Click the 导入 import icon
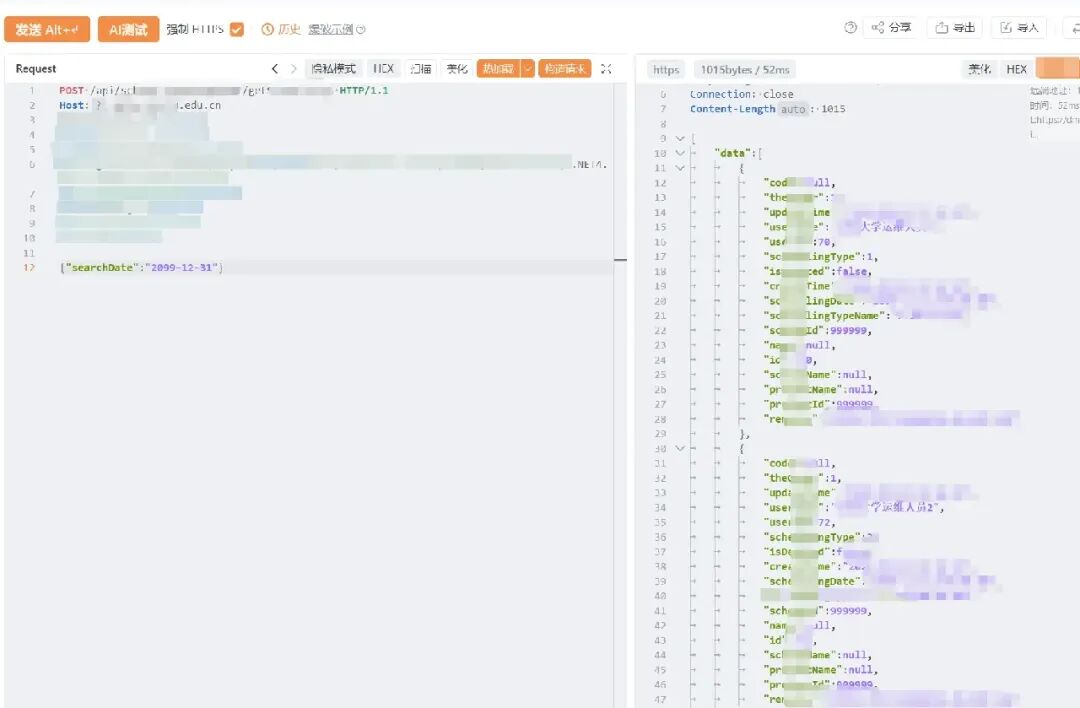1080x708 pixels. pos(1006,28)
